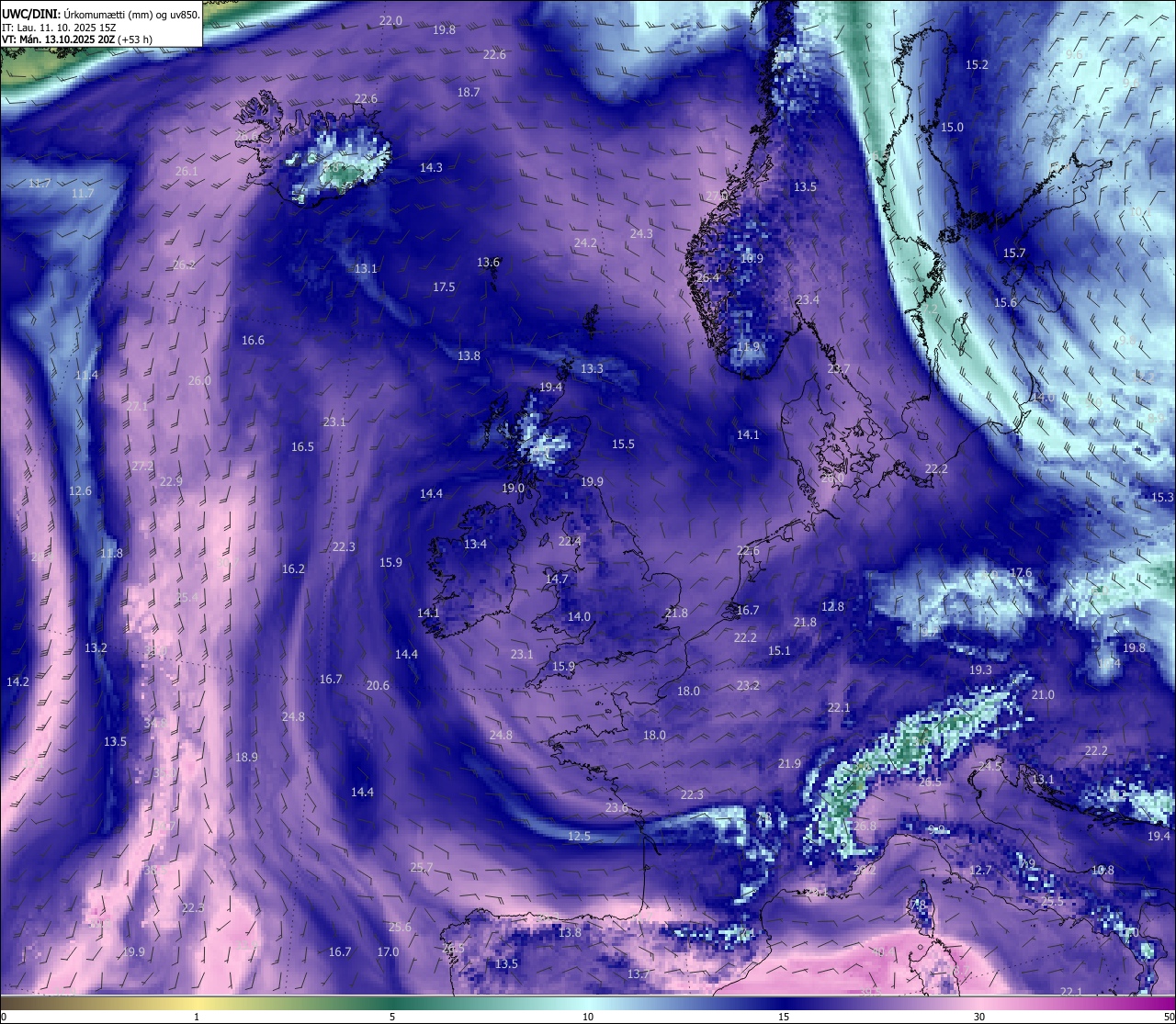The width and height of the screenshot is (1176, 1024).
Task: Click the value 17.6 over eastern Europe
Action: (x=1020, y=572)
